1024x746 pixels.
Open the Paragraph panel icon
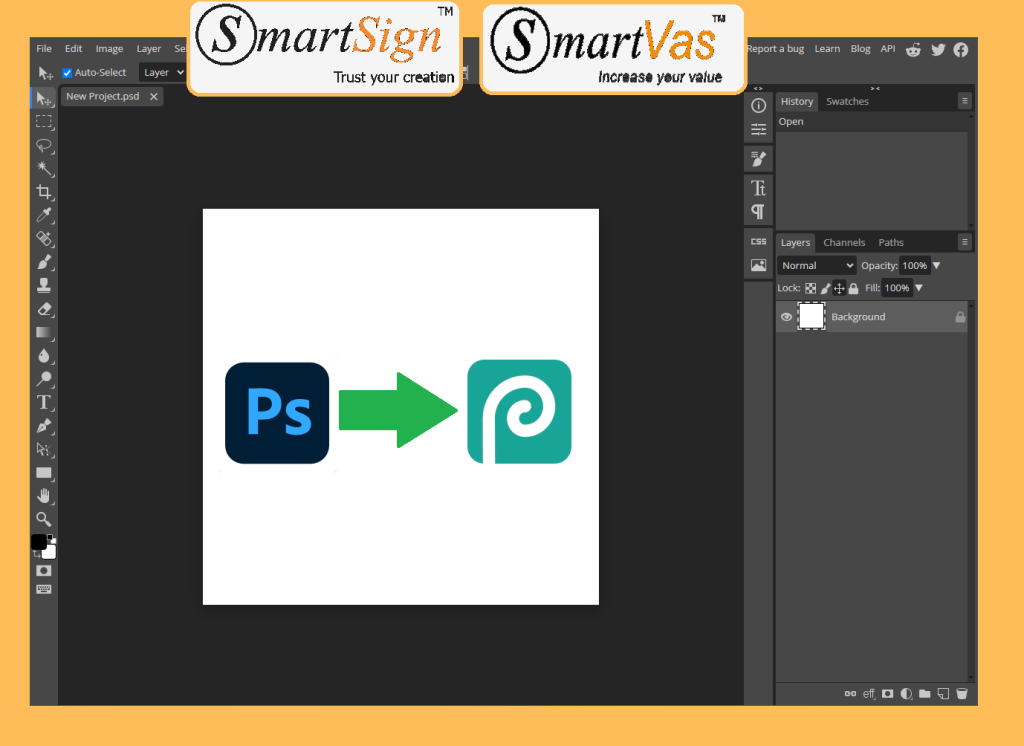(x=758, y=212)
